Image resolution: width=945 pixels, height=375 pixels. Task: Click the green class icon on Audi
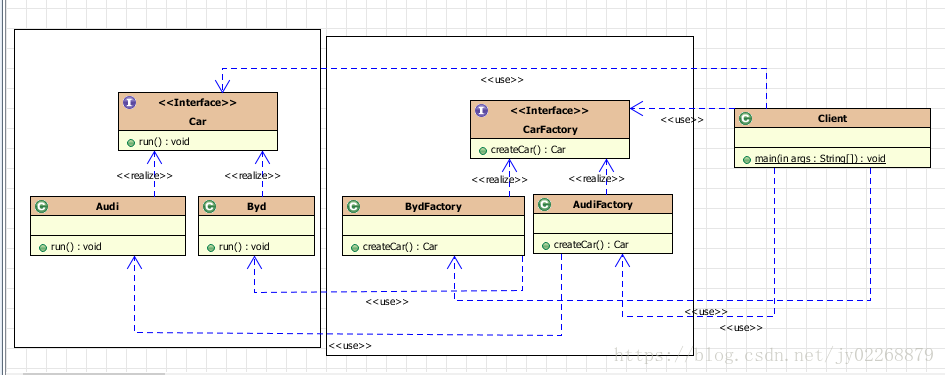point(42,207)
